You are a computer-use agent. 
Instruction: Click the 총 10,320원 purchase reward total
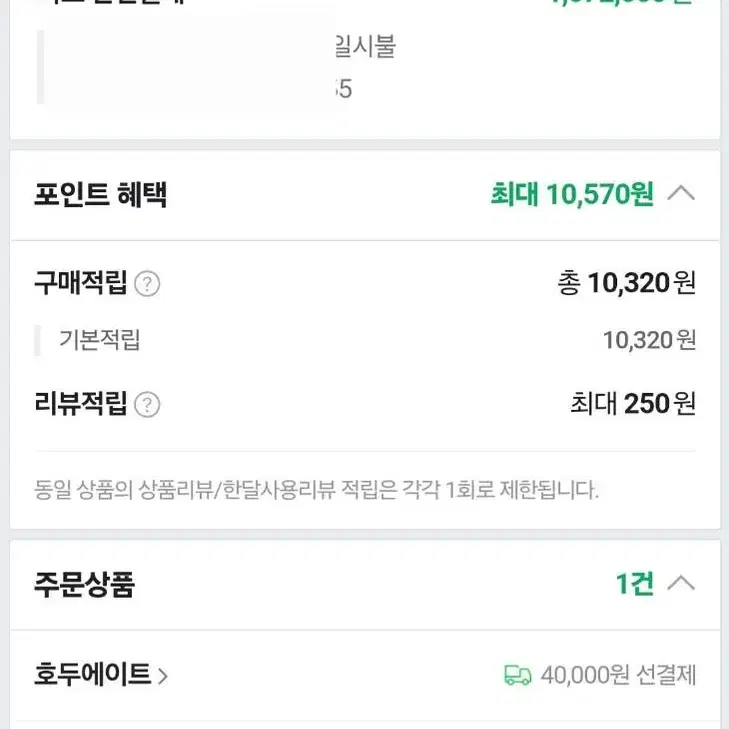pyautogui.click(x=626, y=283)
